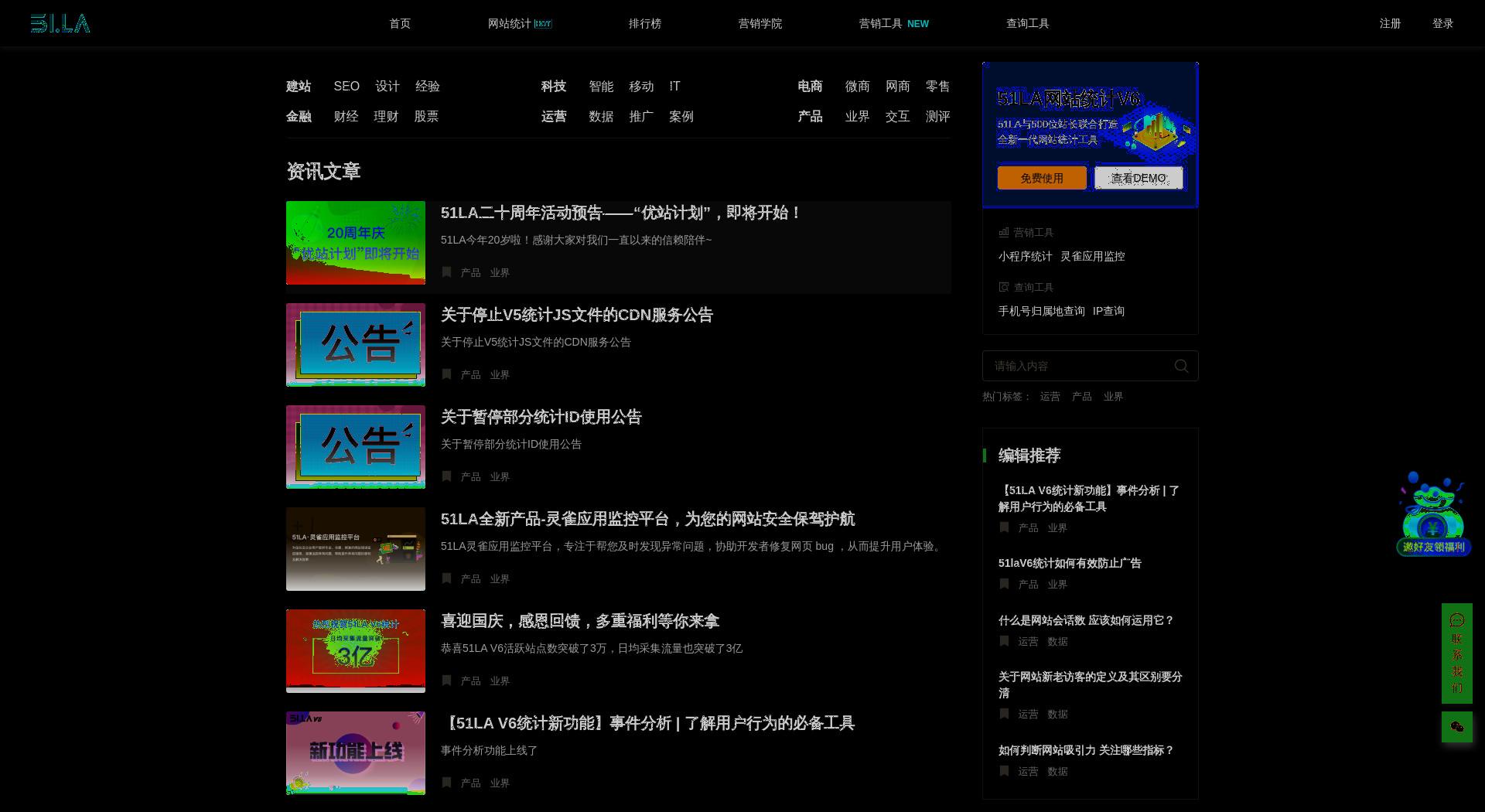Select the 建站 category heading

coord(299,86)
